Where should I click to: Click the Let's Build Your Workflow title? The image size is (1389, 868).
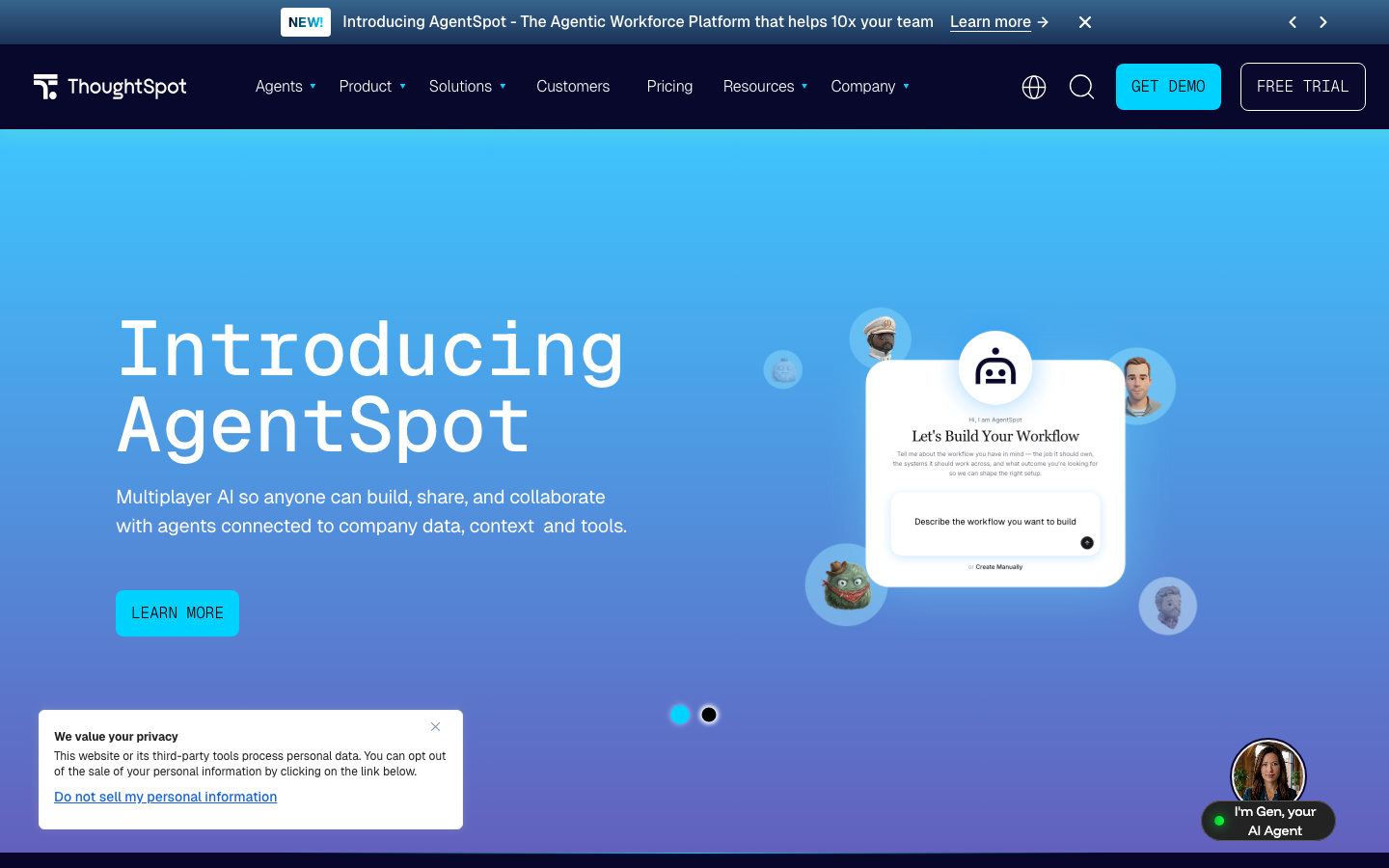[995, 436]
